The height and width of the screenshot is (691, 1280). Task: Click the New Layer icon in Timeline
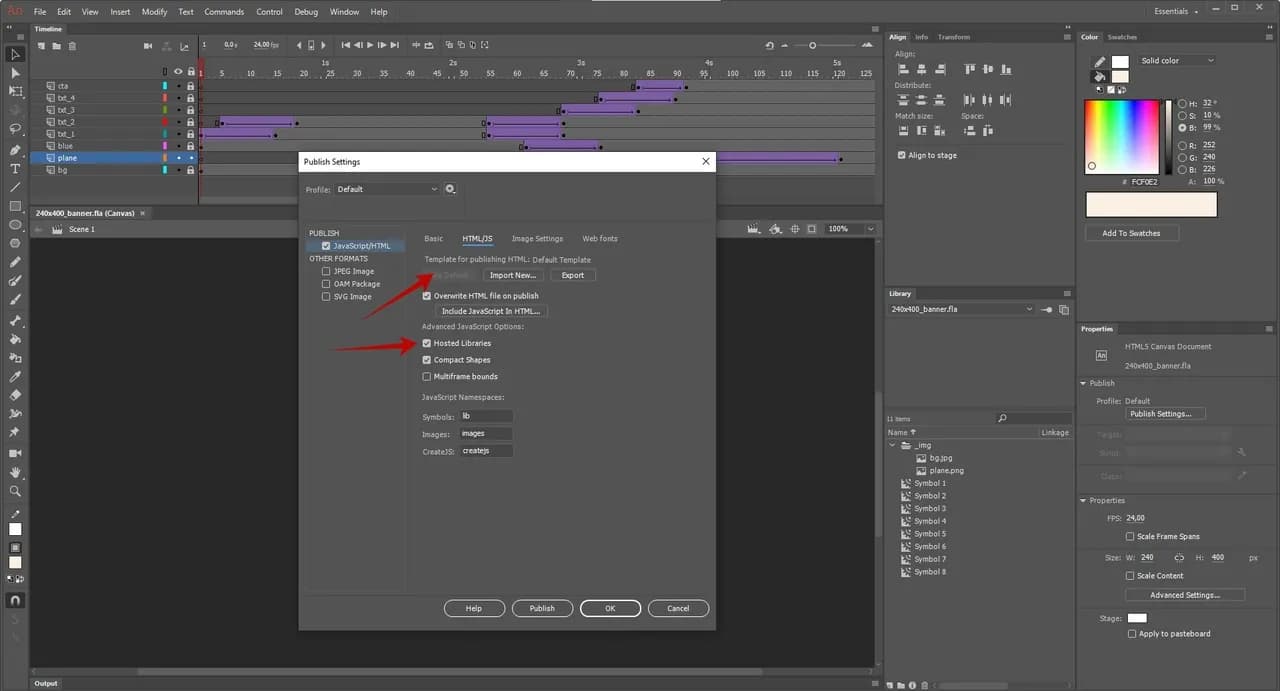click(x=42, y=46)
